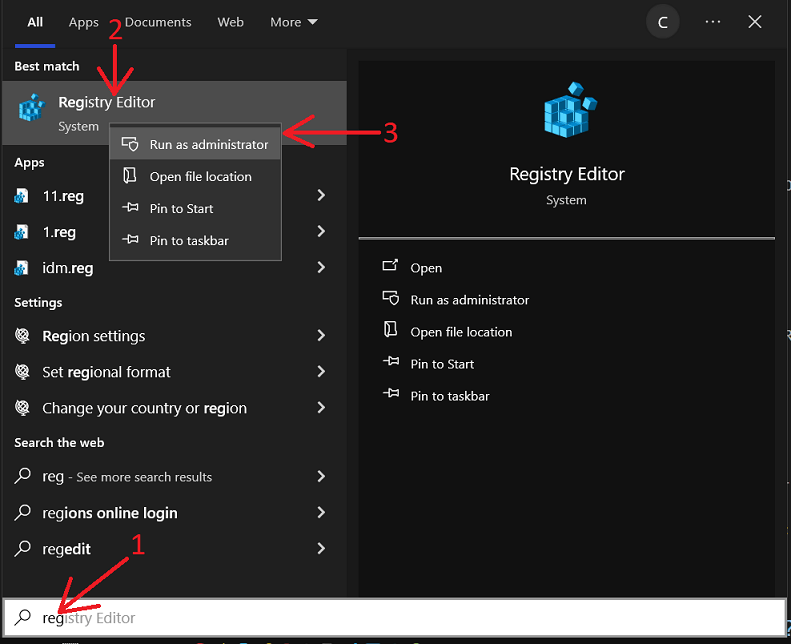
Task: Click the preview pane Pin to Start icon
Action: point(391,361)
